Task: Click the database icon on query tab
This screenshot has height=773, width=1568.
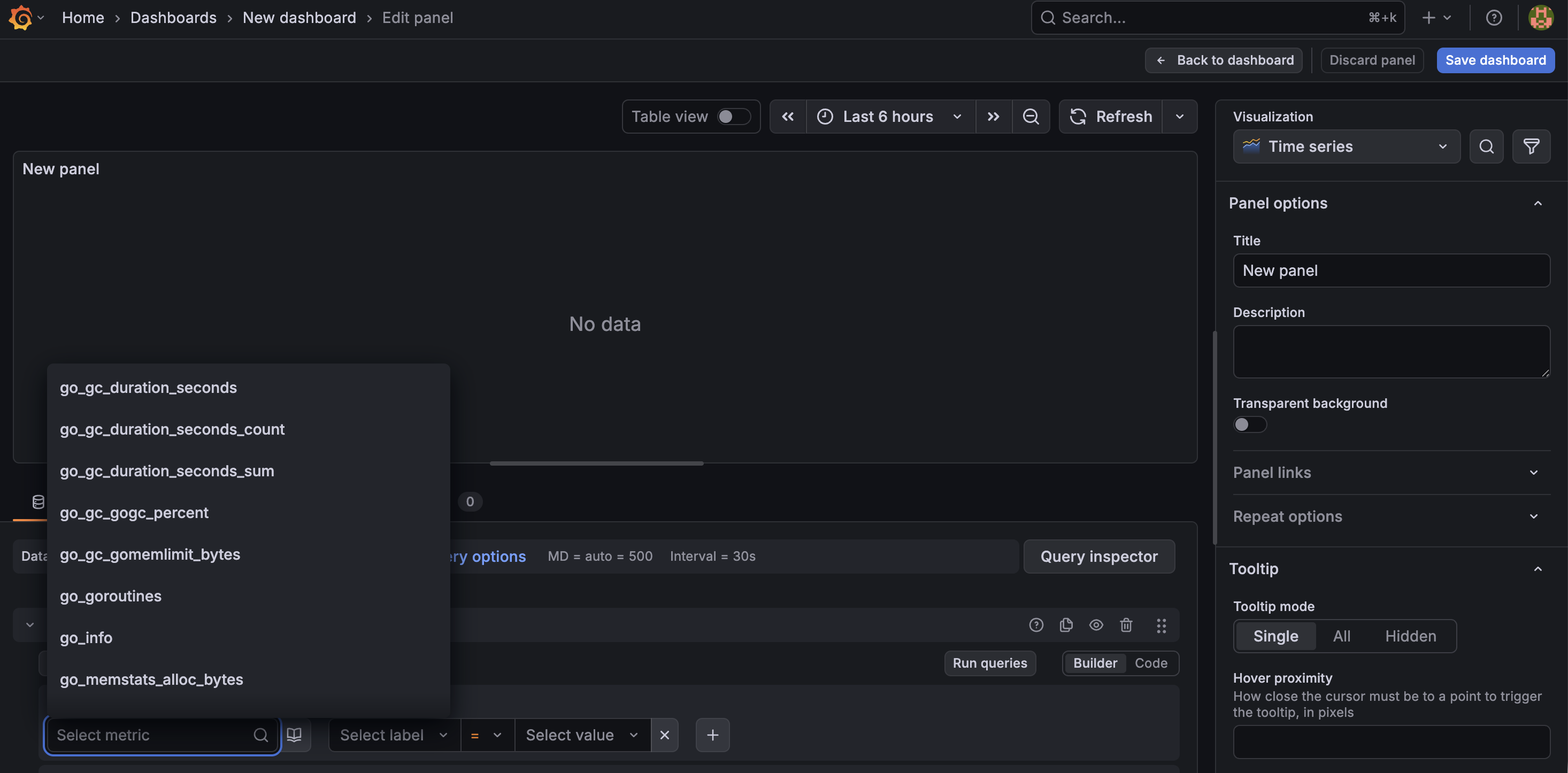Action: click(39, 501)
